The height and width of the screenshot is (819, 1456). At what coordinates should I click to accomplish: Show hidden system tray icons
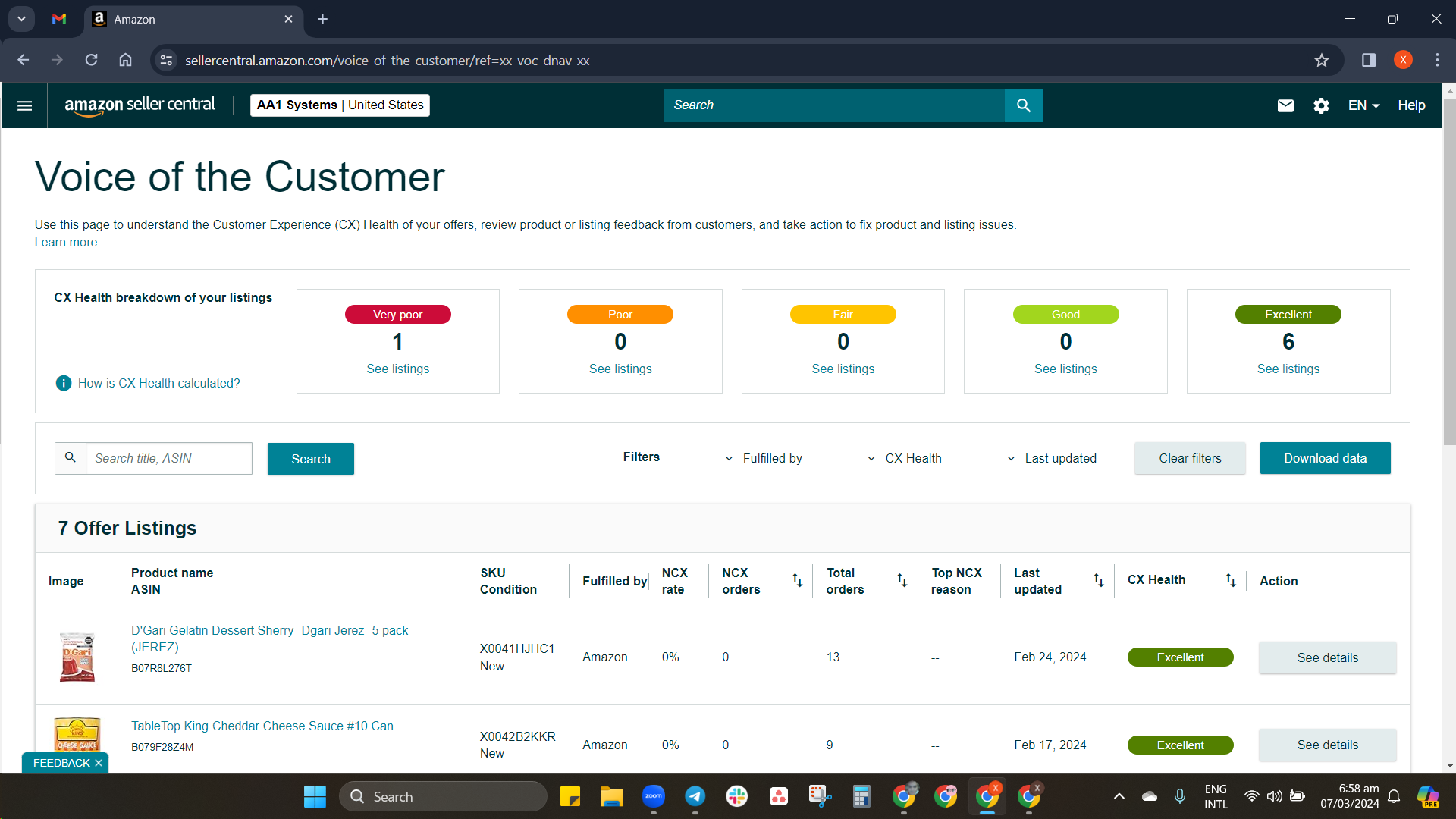[x=1119, y=796]
